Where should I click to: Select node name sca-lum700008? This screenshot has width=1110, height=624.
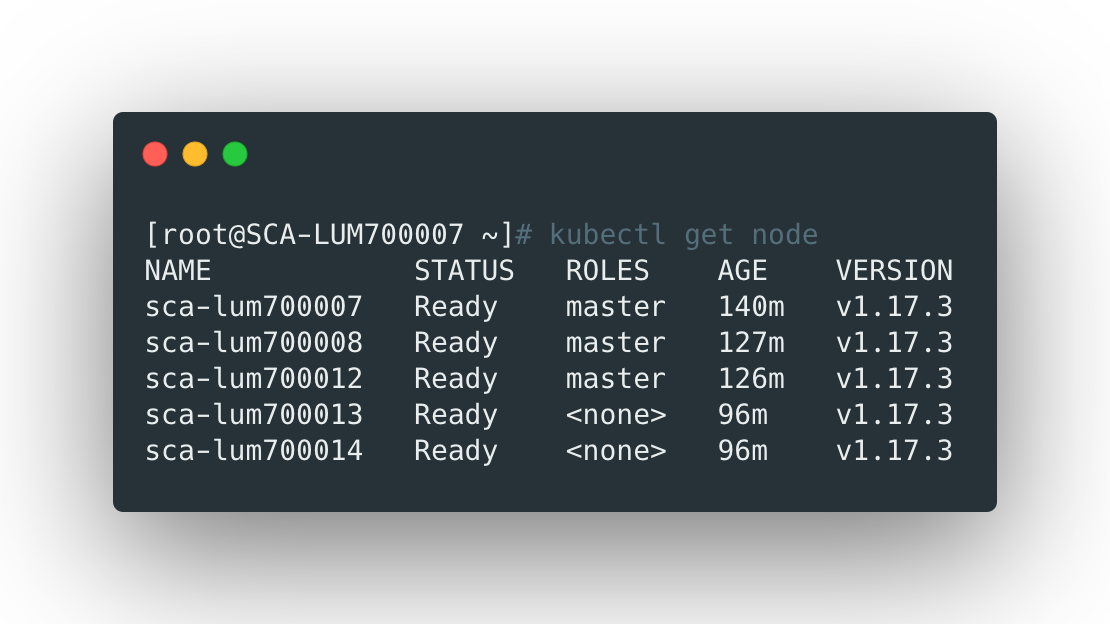tap(254, 343)
